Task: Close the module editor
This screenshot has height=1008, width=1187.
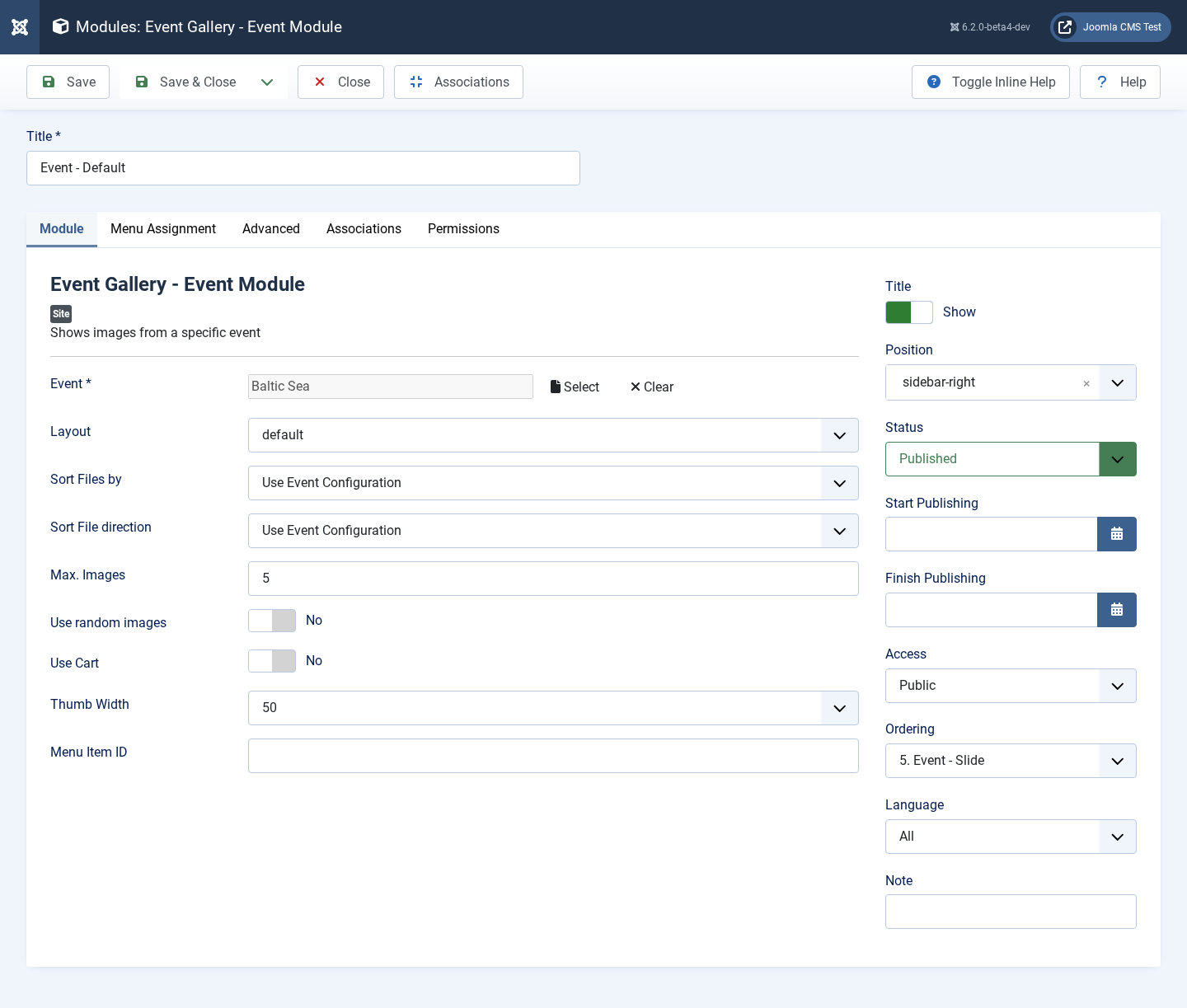Action: click(340, 82)
